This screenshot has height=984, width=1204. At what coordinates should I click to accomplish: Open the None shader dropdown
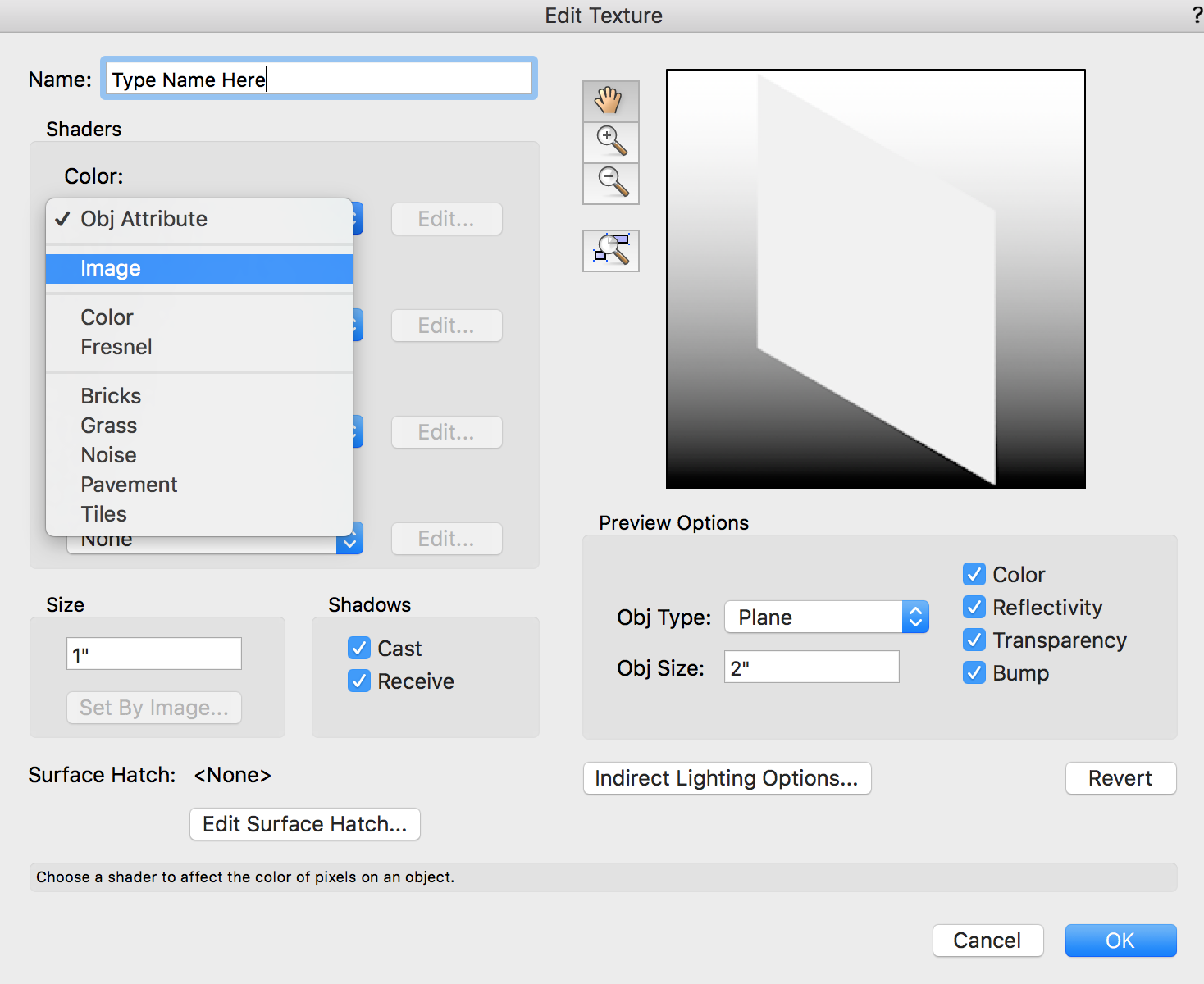pos(349,539)
